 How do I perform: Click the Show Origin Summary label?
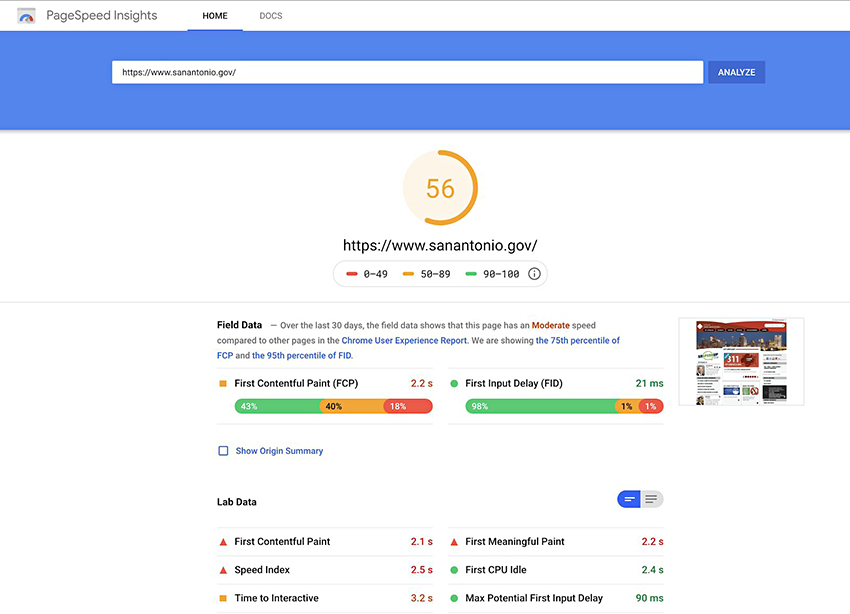click(279, 451)
